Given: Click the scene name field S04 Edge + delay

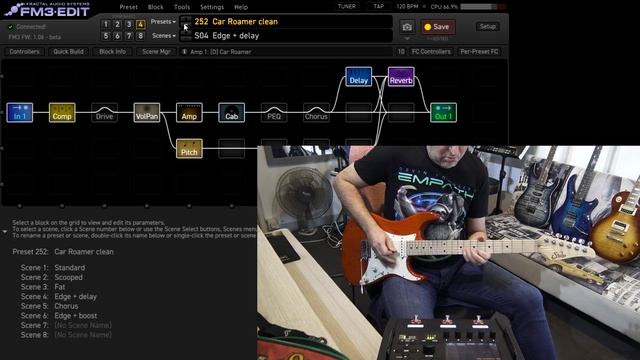Looking at the screenshot, I should click(293, 36).
